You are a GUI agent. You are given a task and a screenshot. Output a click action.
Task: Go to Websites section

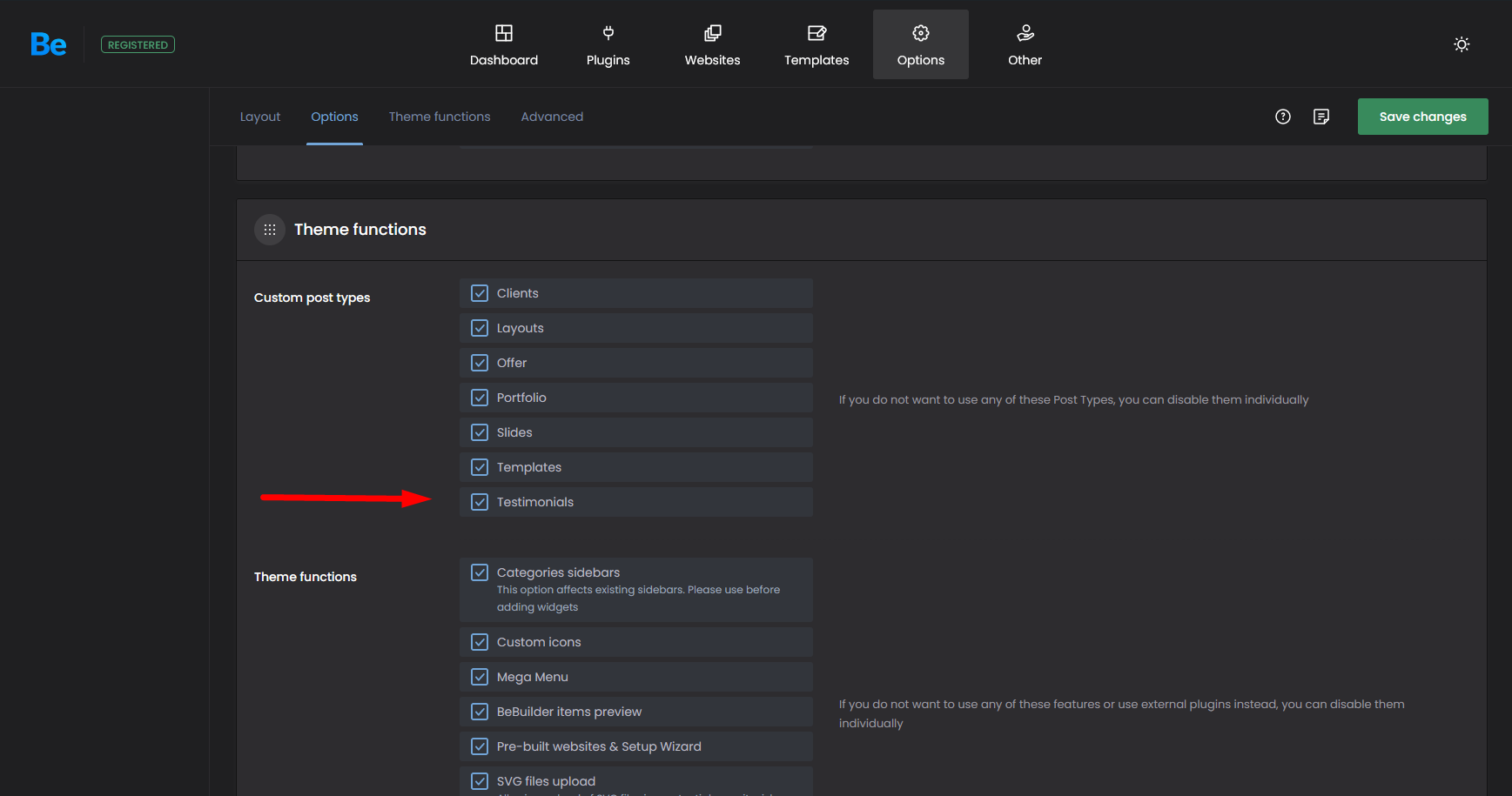[x=712, y=44]
